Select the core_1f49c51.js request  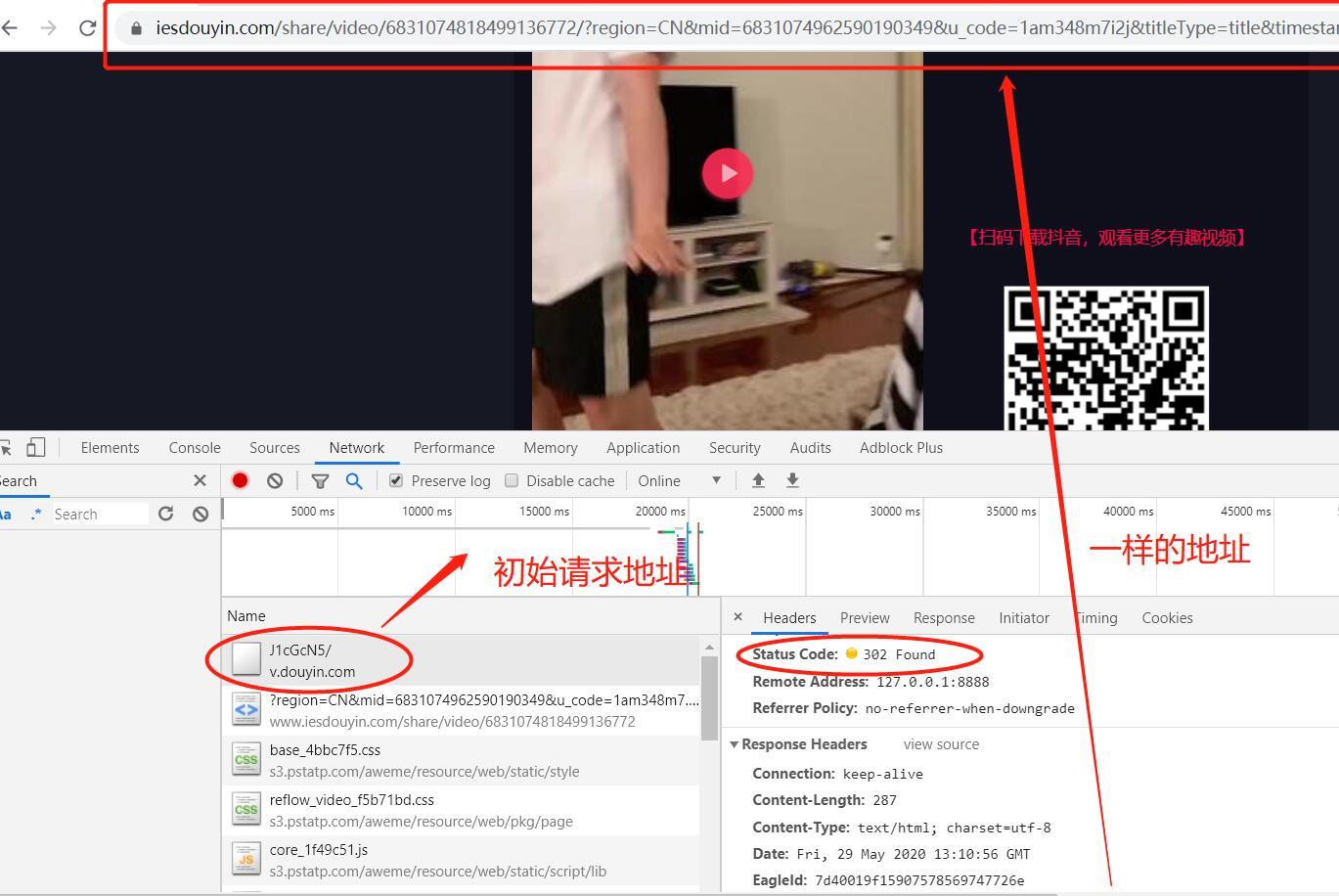pyautogui.click(x=461, y=860)
